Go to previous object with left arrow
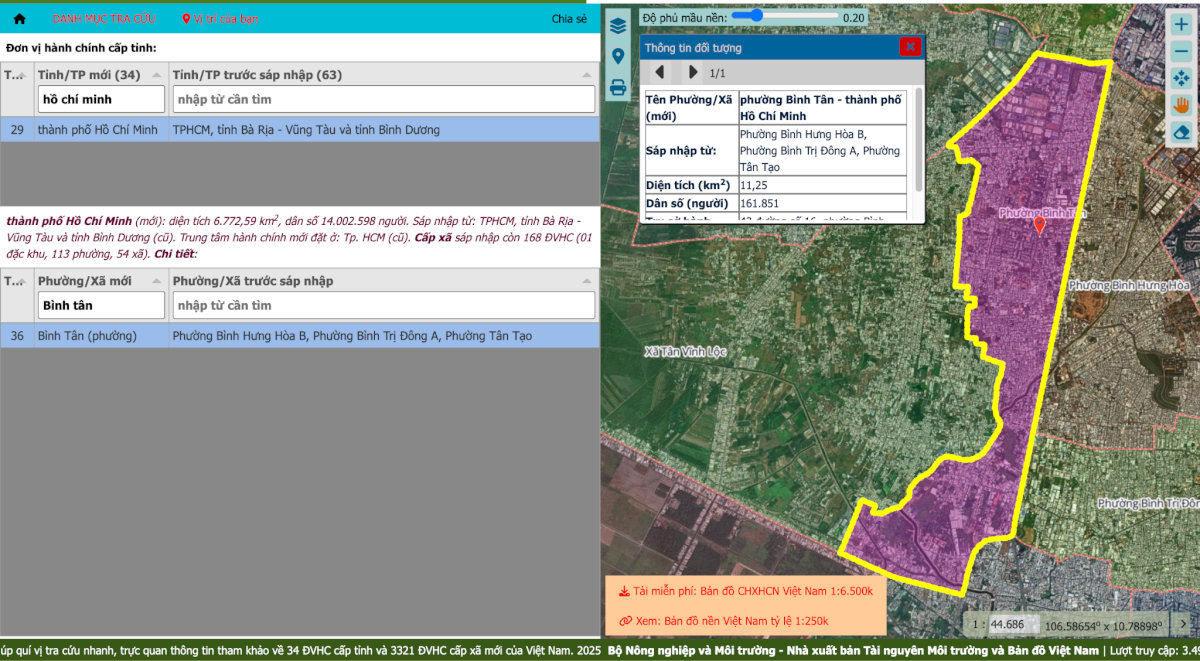Screen dimensions: 1200x661 (x=660, y=72)
